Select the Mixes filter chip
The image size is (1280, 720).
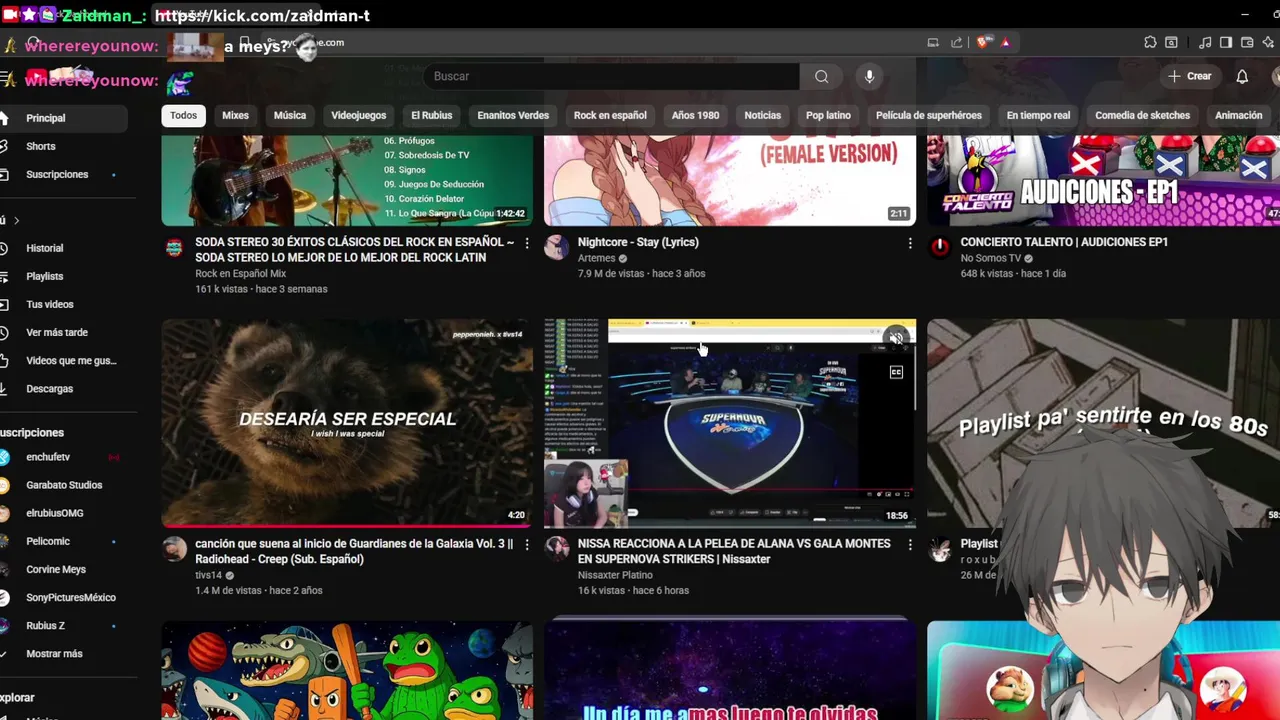(235, 115)
